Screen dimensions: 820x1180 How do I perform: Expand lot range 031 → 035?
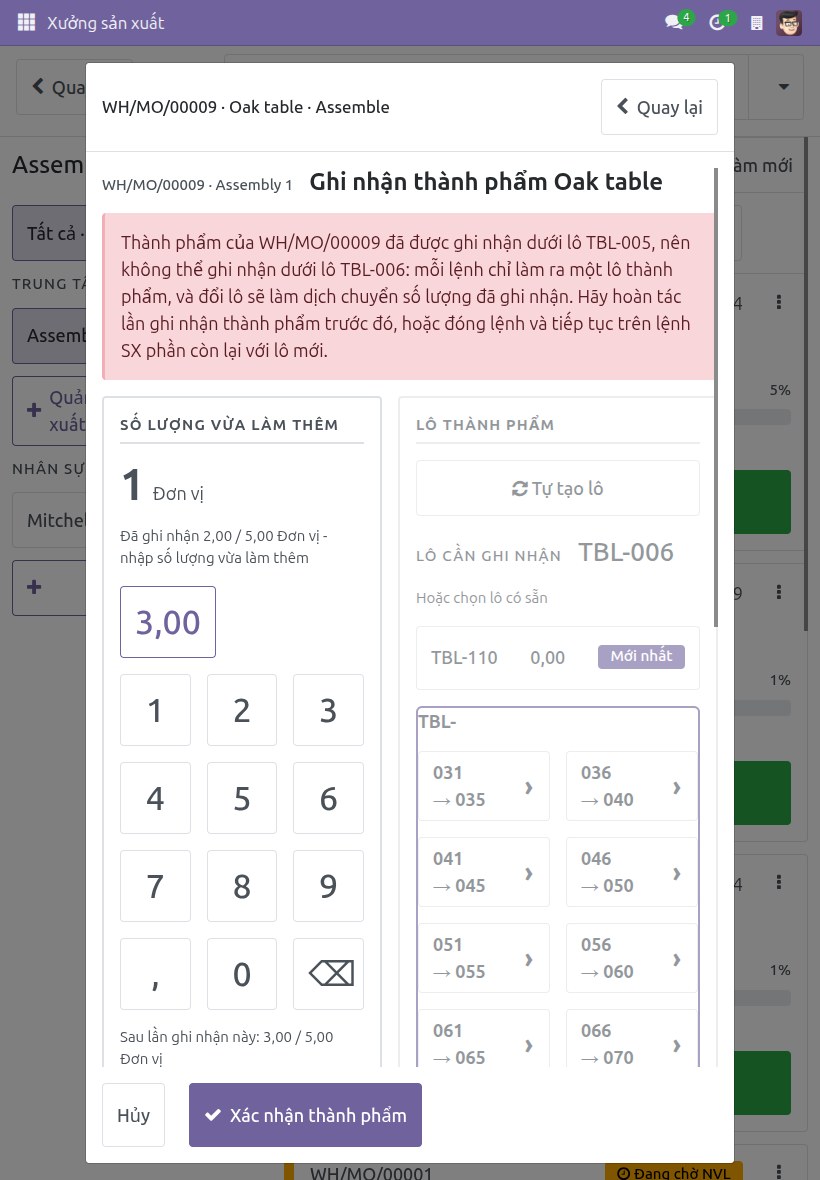(x=484, y=786)
